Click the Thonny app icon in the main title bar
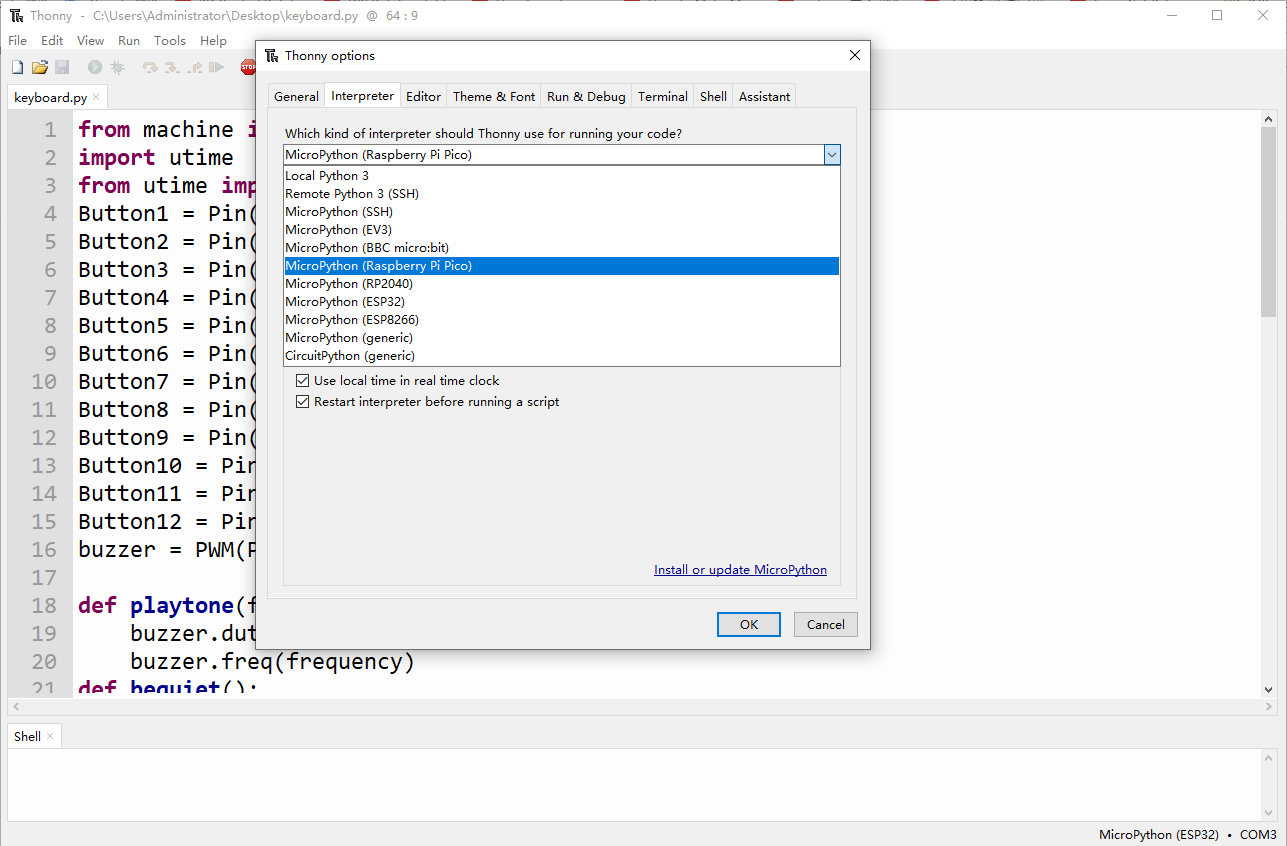The image size is (1287, 846). 17,16
